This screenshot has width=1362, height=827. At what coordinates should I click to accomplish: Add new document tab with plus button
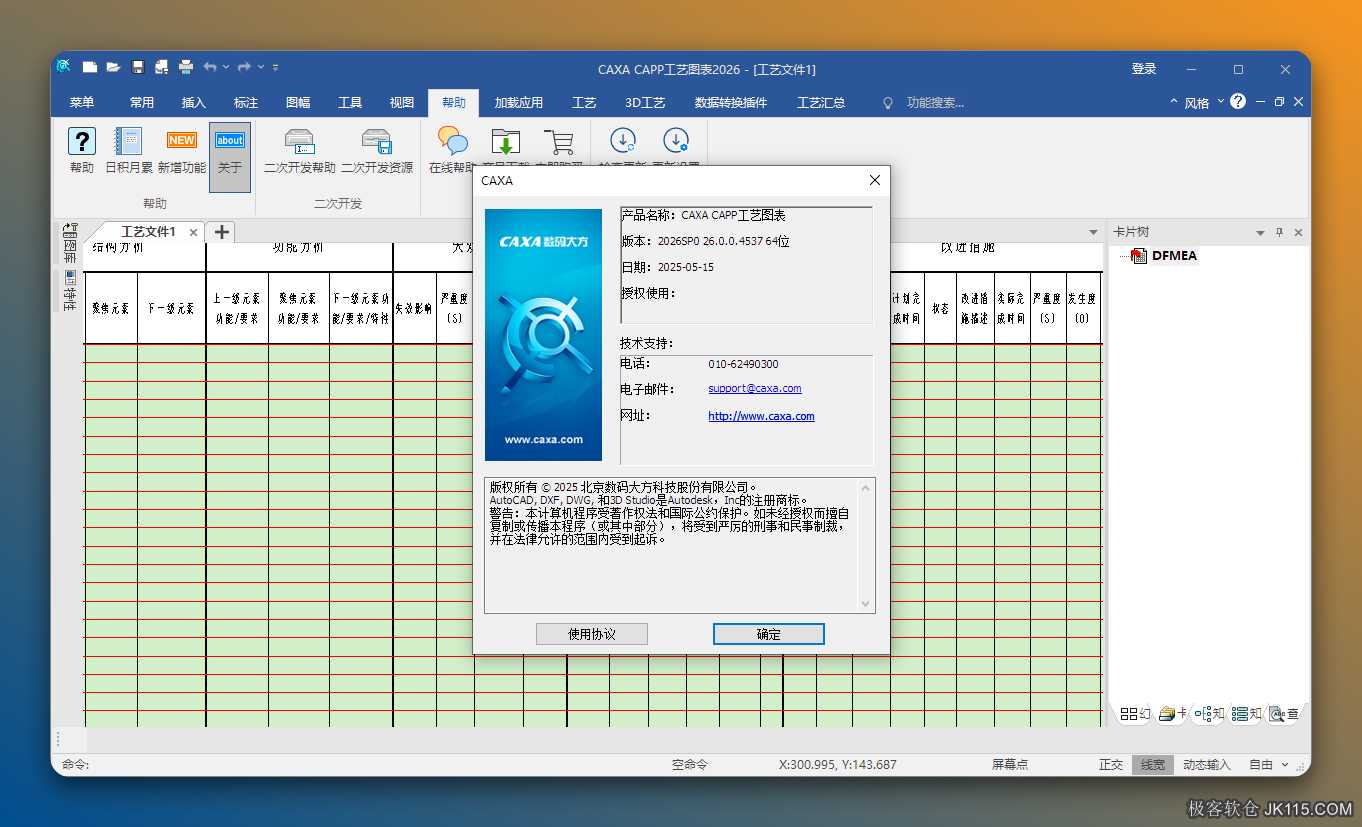tap(222, 232)
